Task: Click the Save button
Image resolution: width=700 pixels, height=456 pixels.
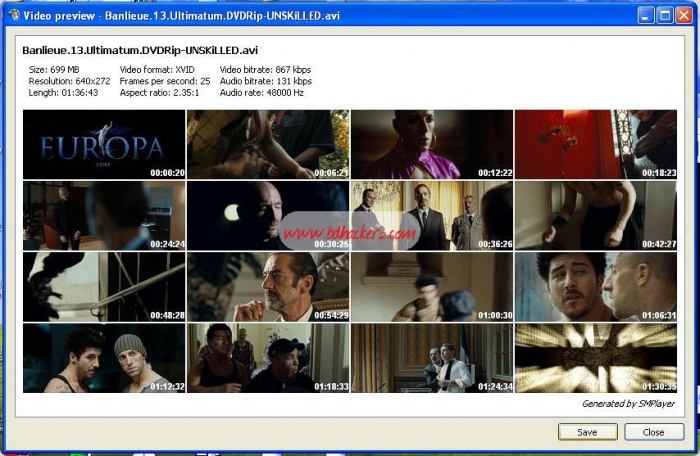Action: pyautogui.click(x=588, y=432)
